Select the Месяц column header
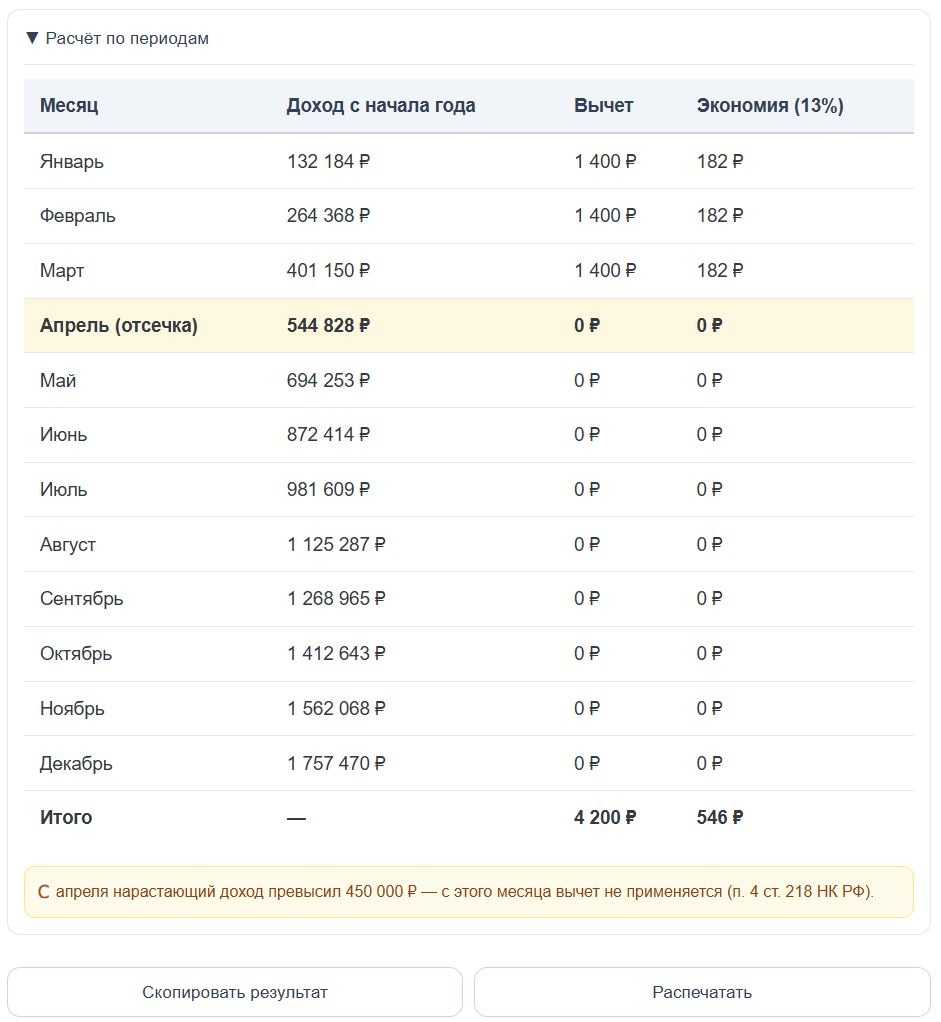This screenshot has height=1022, width=941. [69, 106]
